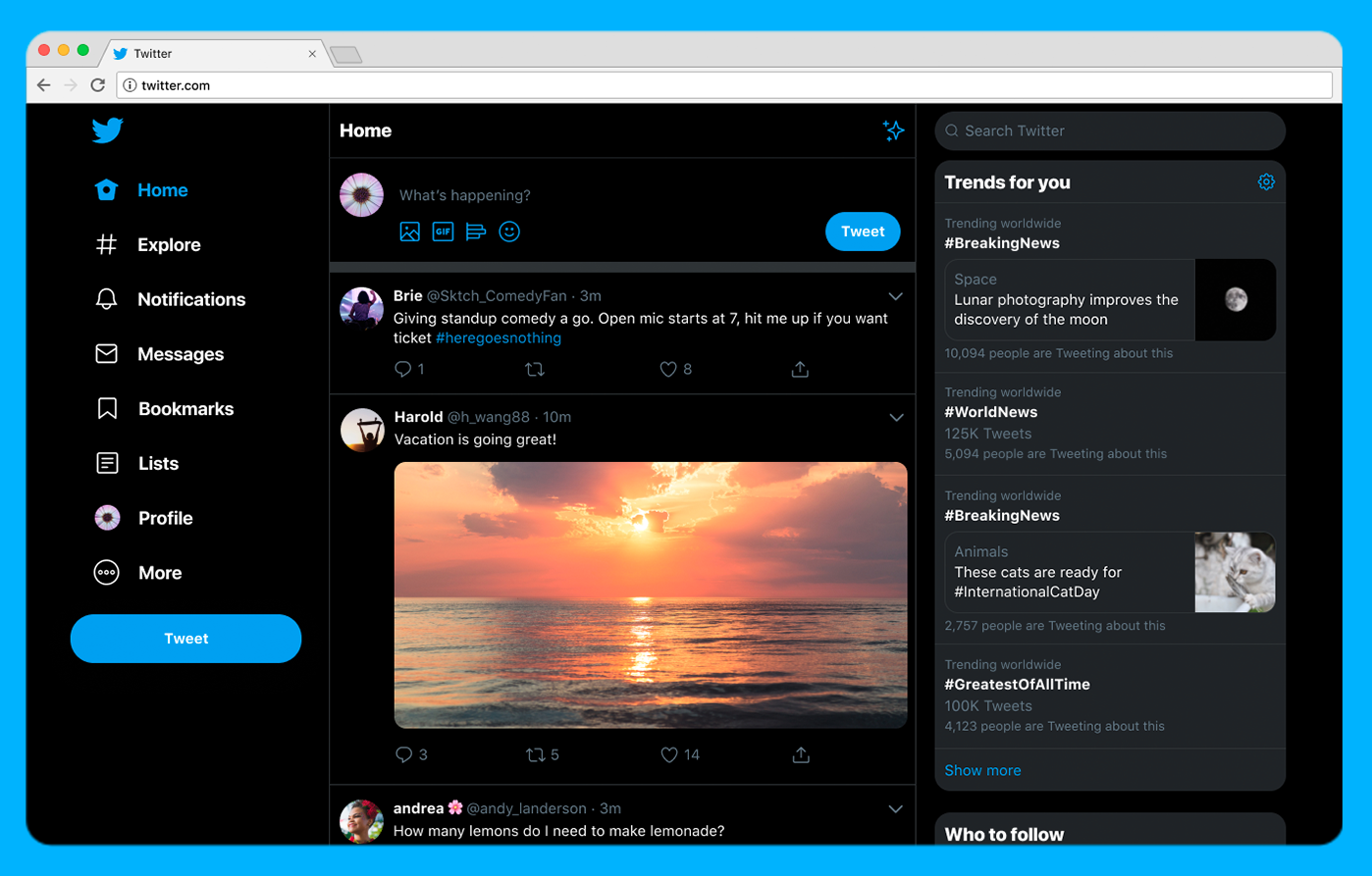Screen dimensions: 1372x876
Task: Open the #WorldNews trend
Action: pos(990,412)
